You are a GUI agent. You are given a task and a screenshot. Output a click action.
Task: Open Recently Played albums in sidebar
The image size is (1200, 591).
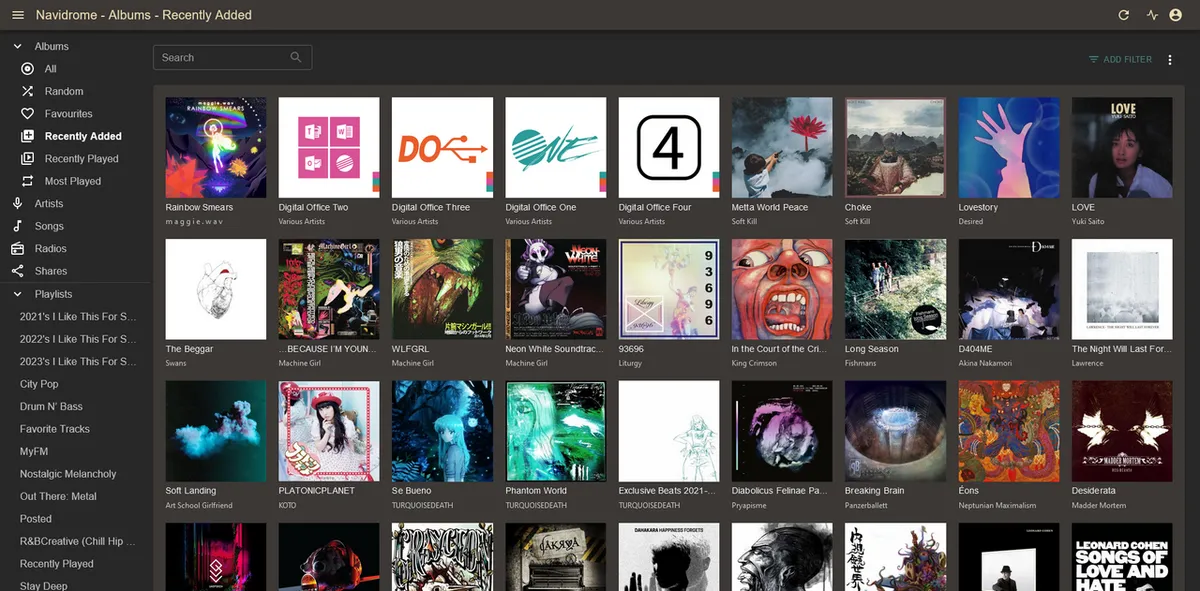[81, 159]
